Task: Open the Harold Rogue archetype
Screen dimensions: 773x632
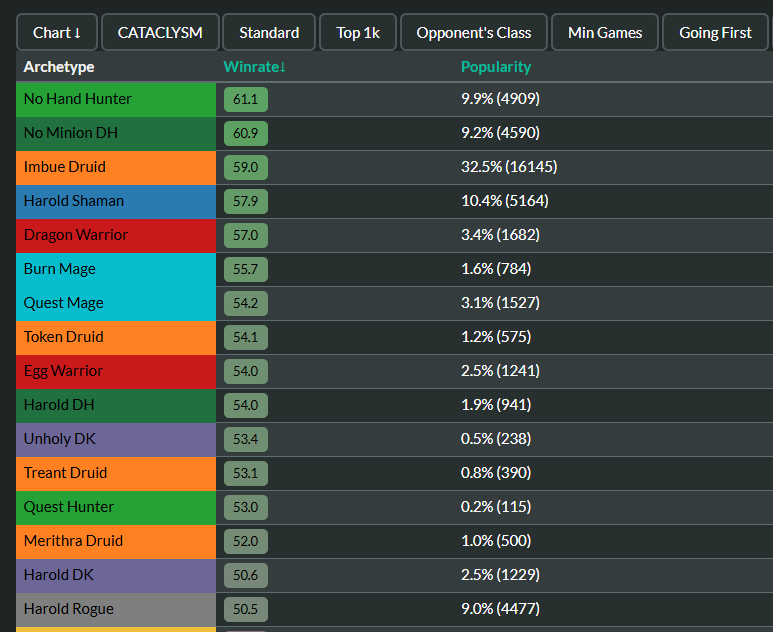Action: tap(116, 610)
